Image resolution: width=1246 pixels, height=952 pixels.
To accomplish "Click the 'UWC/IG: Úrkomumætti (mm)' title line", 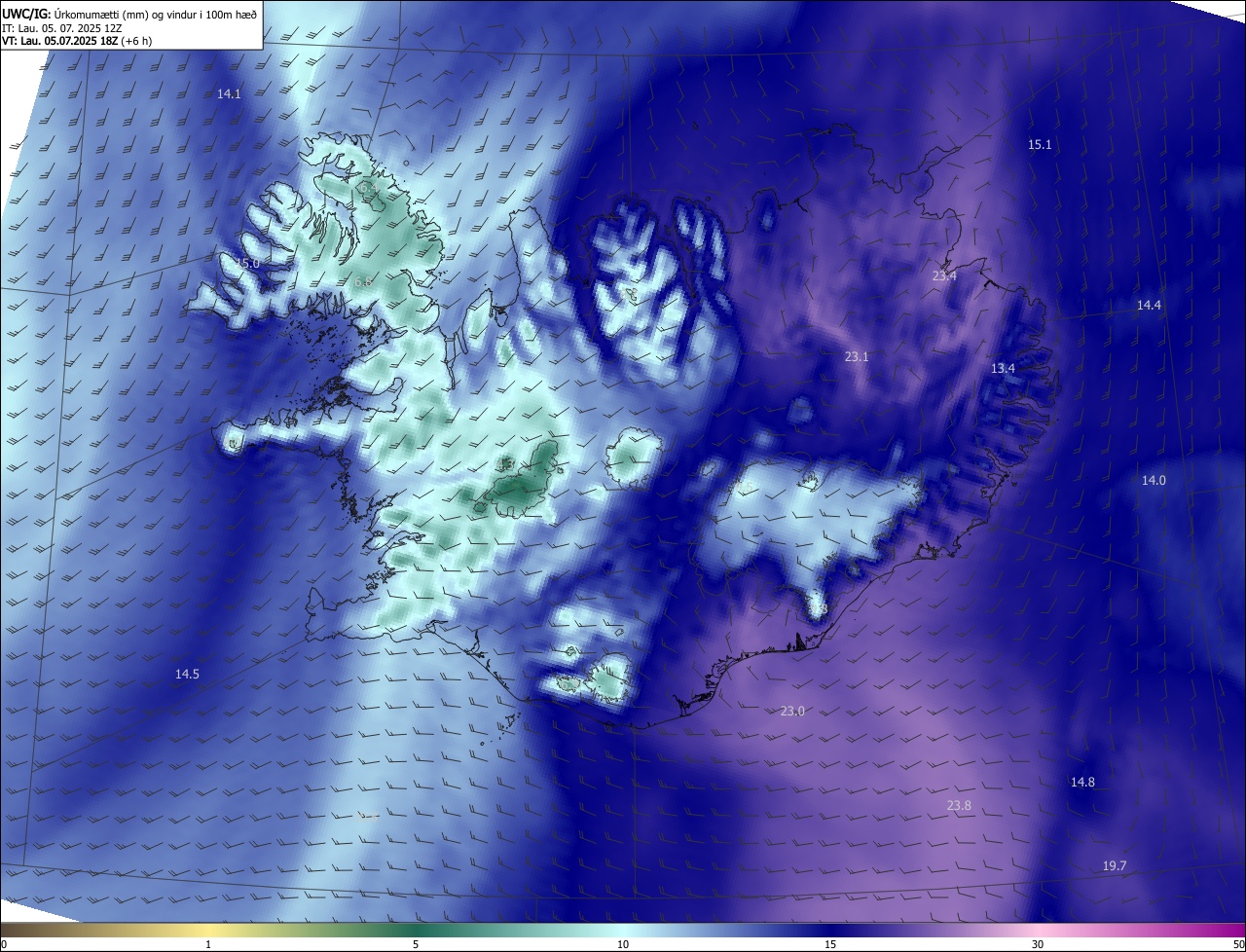I will point(130,14).
